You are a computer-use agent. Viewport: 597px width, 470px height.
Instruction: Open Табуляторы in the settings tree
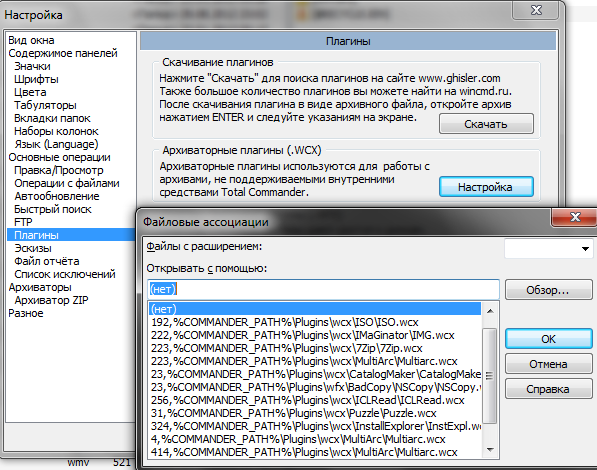(45, 105)
